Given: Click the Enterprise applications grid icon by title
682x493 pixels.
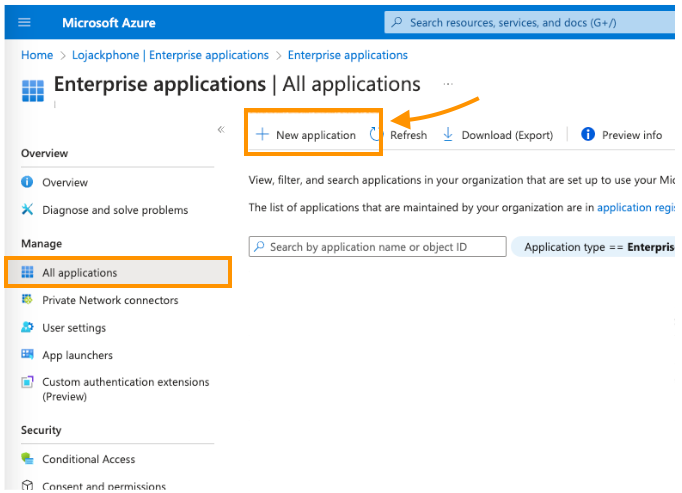Looking at the screenshot, I should (x=33, y=91).
